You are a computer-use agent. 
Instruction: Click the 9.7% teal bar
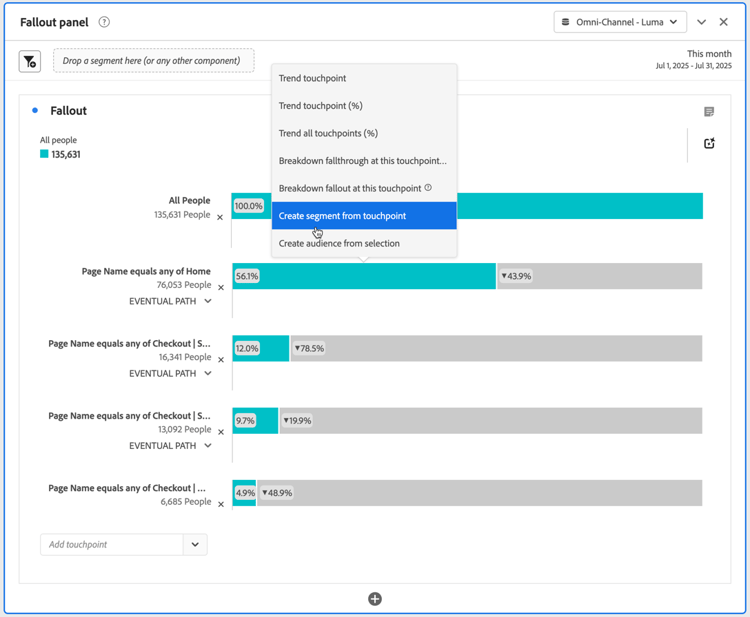[x=255, y=420]
